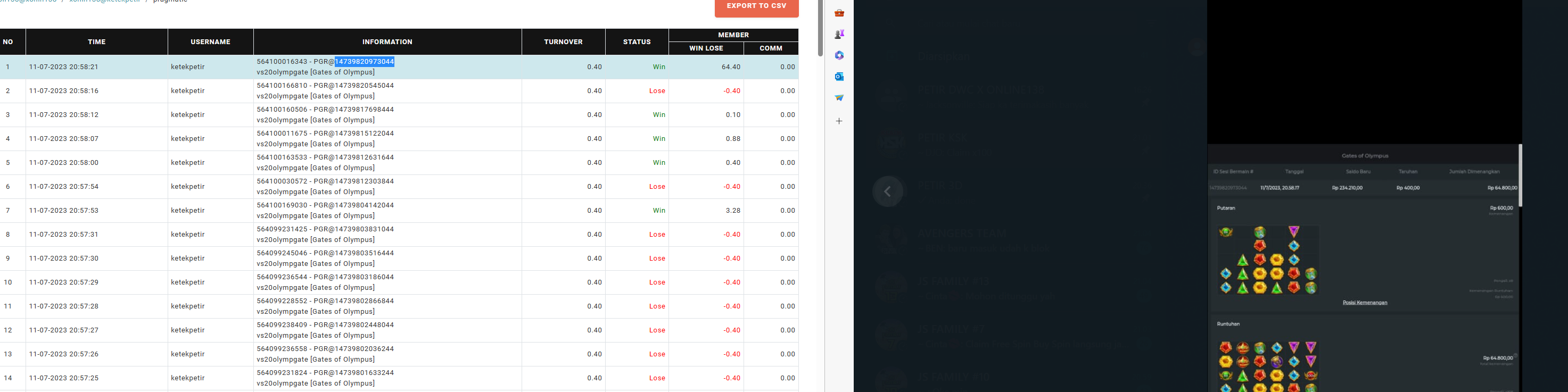Open the Tools briefcase icon in browser sidebar
The width and height of the screenshot is (1568, 392).
pyautogui.click(x=839, y=13)
